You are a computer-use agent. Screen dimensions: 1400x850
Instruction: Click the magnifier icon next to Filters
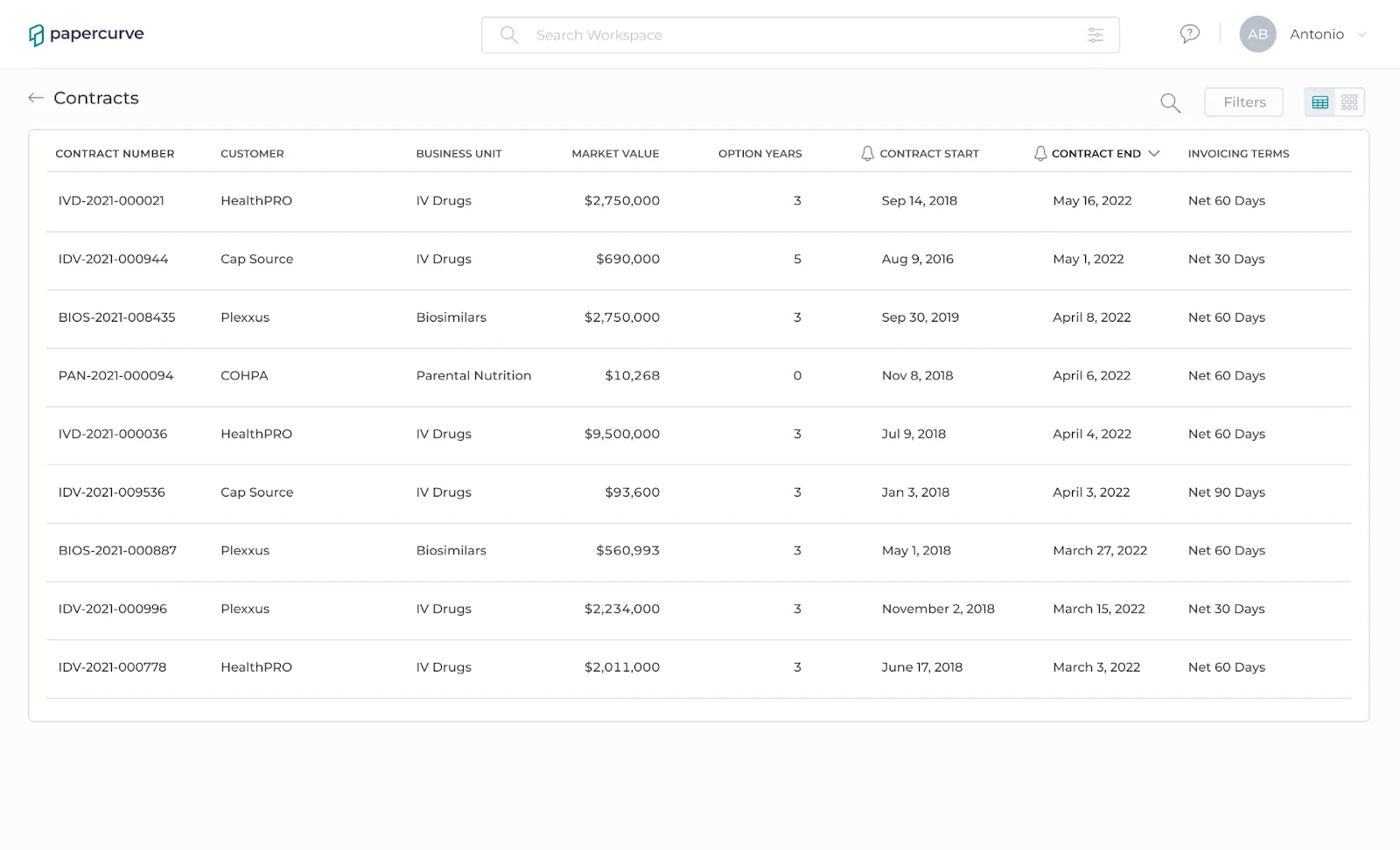(x=1170, y=102)
